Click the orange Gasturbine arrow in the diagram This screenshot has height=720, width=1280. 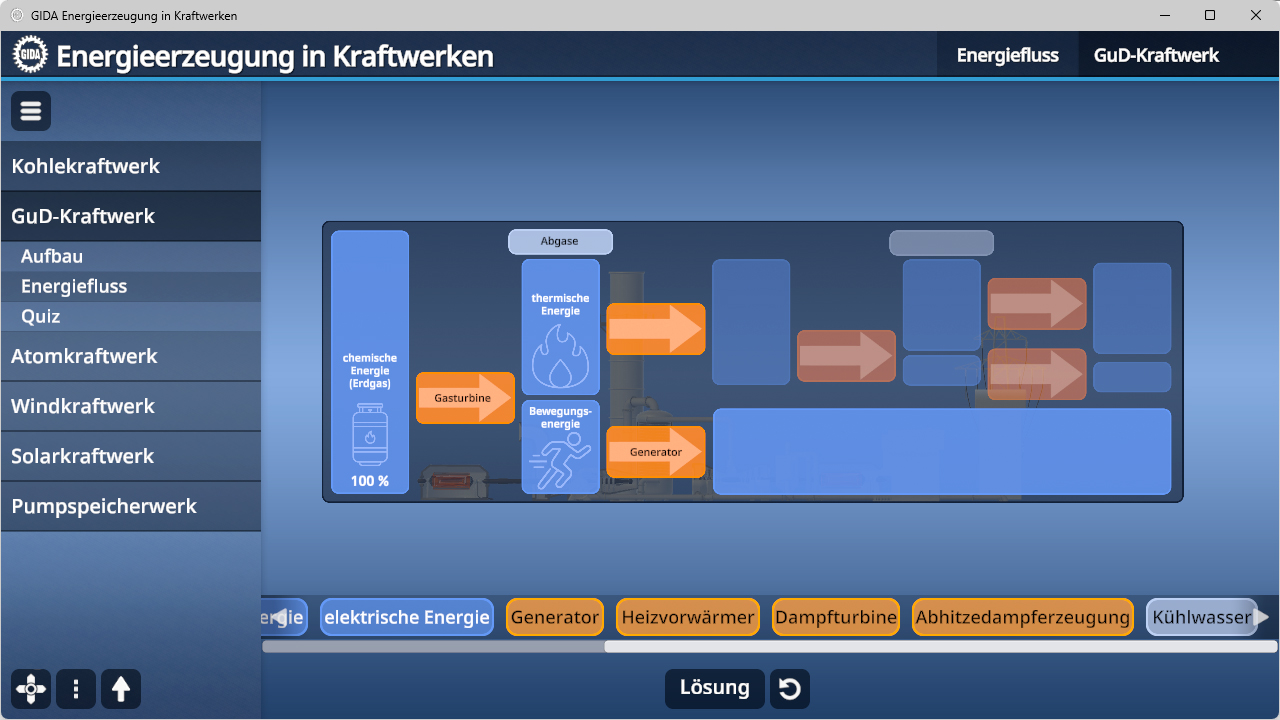pos(465,398)
